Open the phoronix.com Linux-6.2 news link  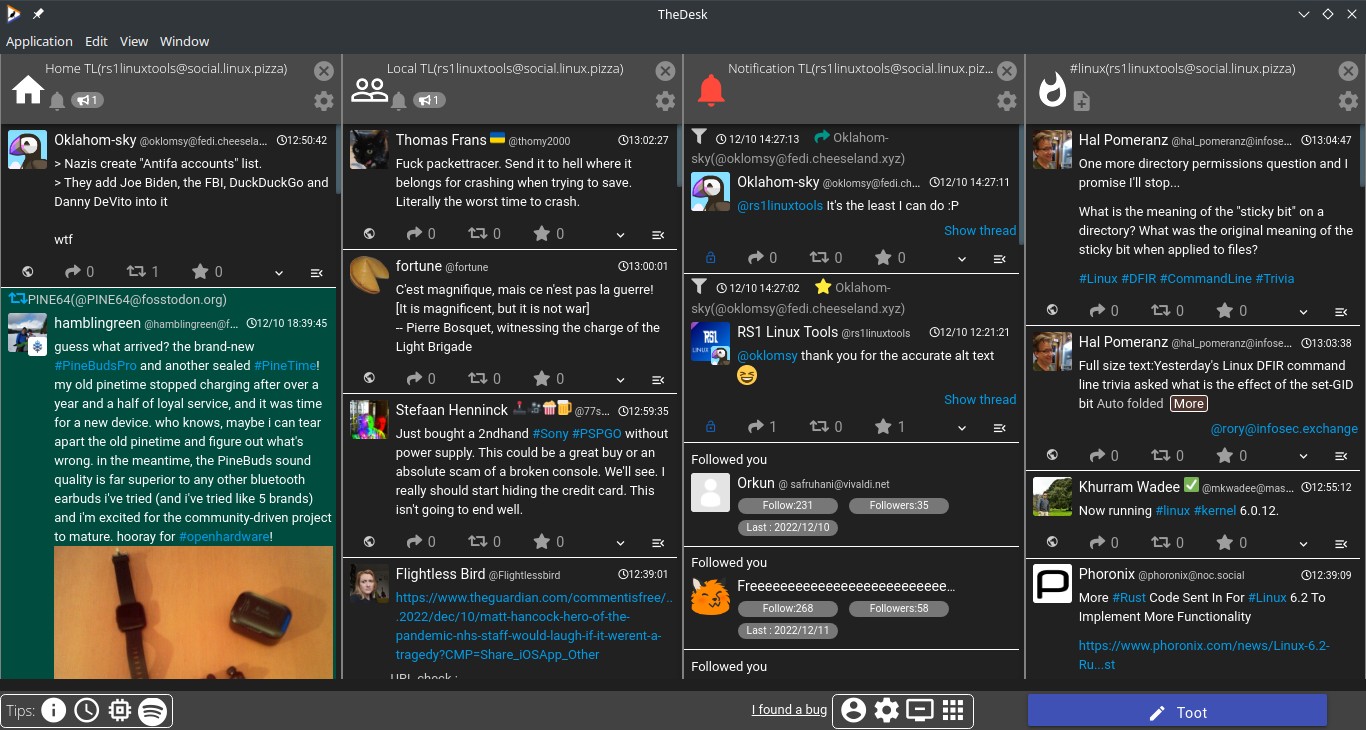click(x=1204, y=655)
